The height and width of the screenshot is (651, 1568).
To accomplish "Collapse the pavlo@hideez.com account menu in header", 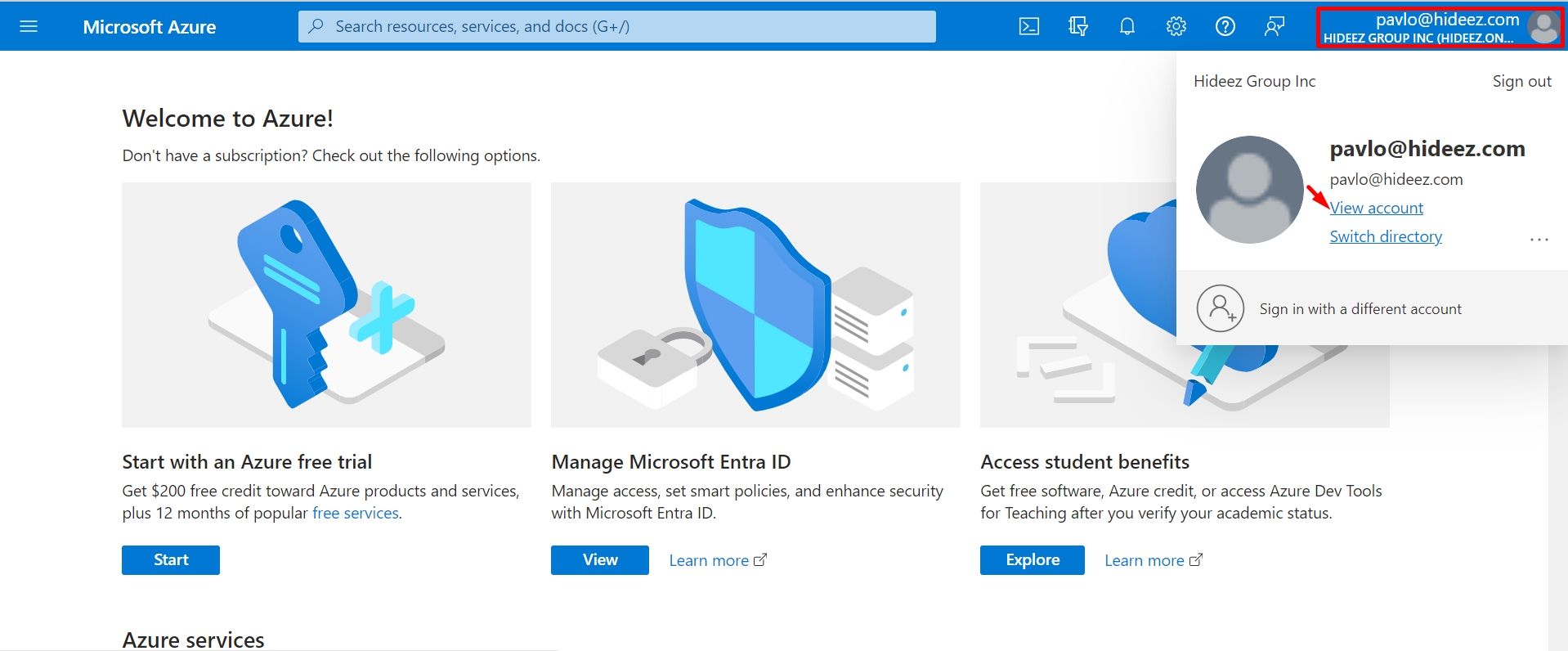I will pos(1439,27).
